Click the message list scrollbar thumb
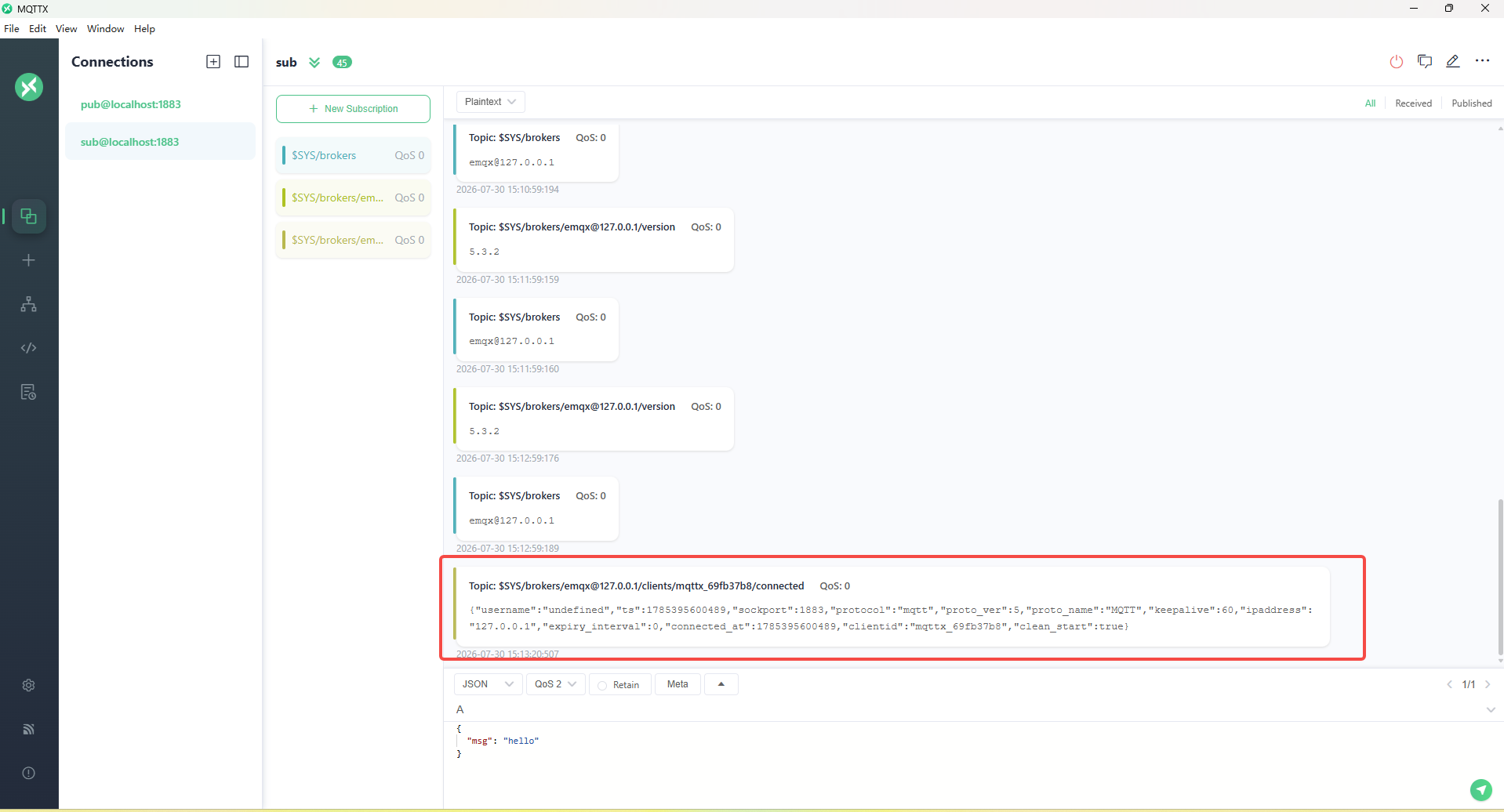The width and height of the screenshot is (1504, 812). [x=1500, y=577]
